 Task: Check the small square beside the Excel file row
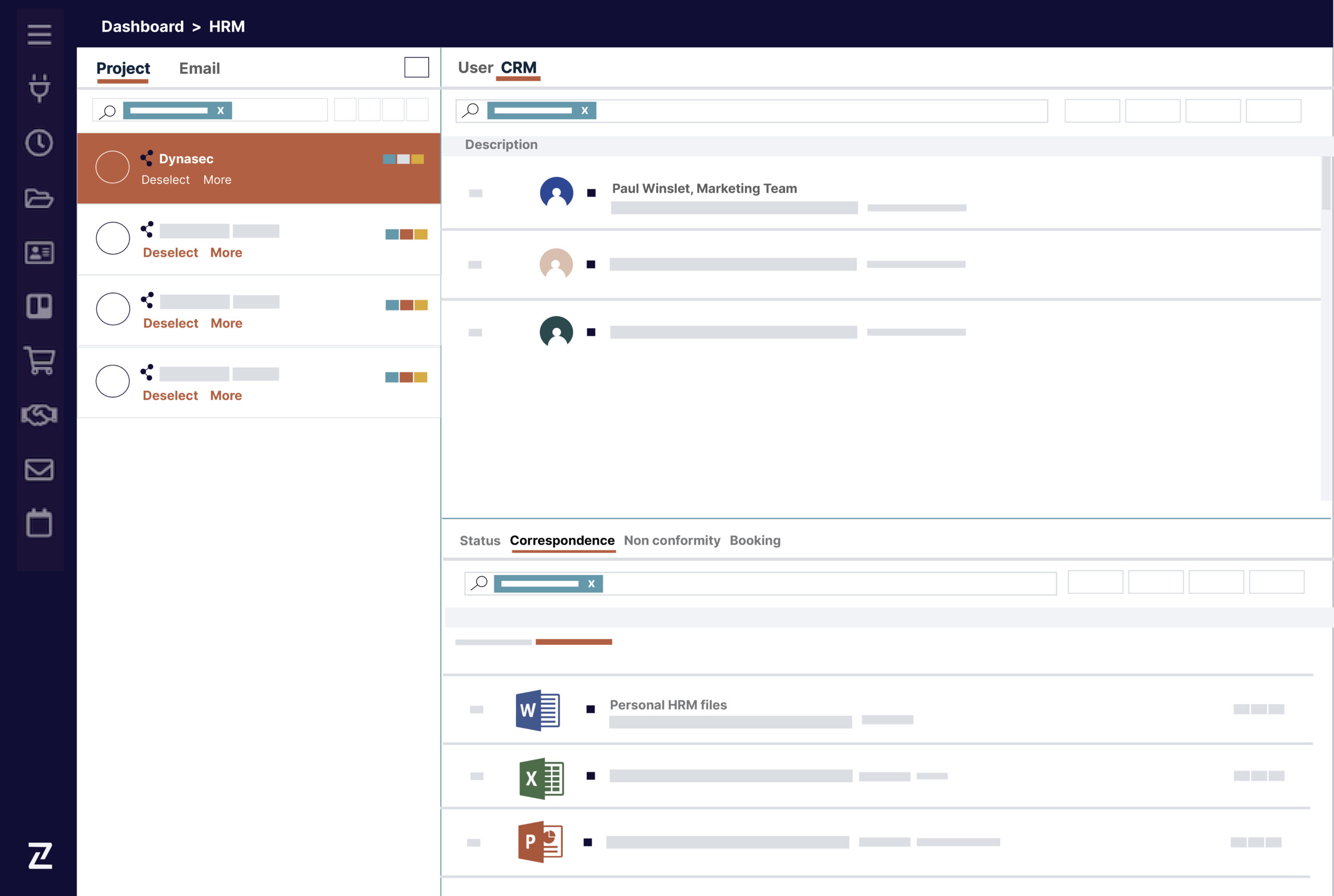point(591,776)
